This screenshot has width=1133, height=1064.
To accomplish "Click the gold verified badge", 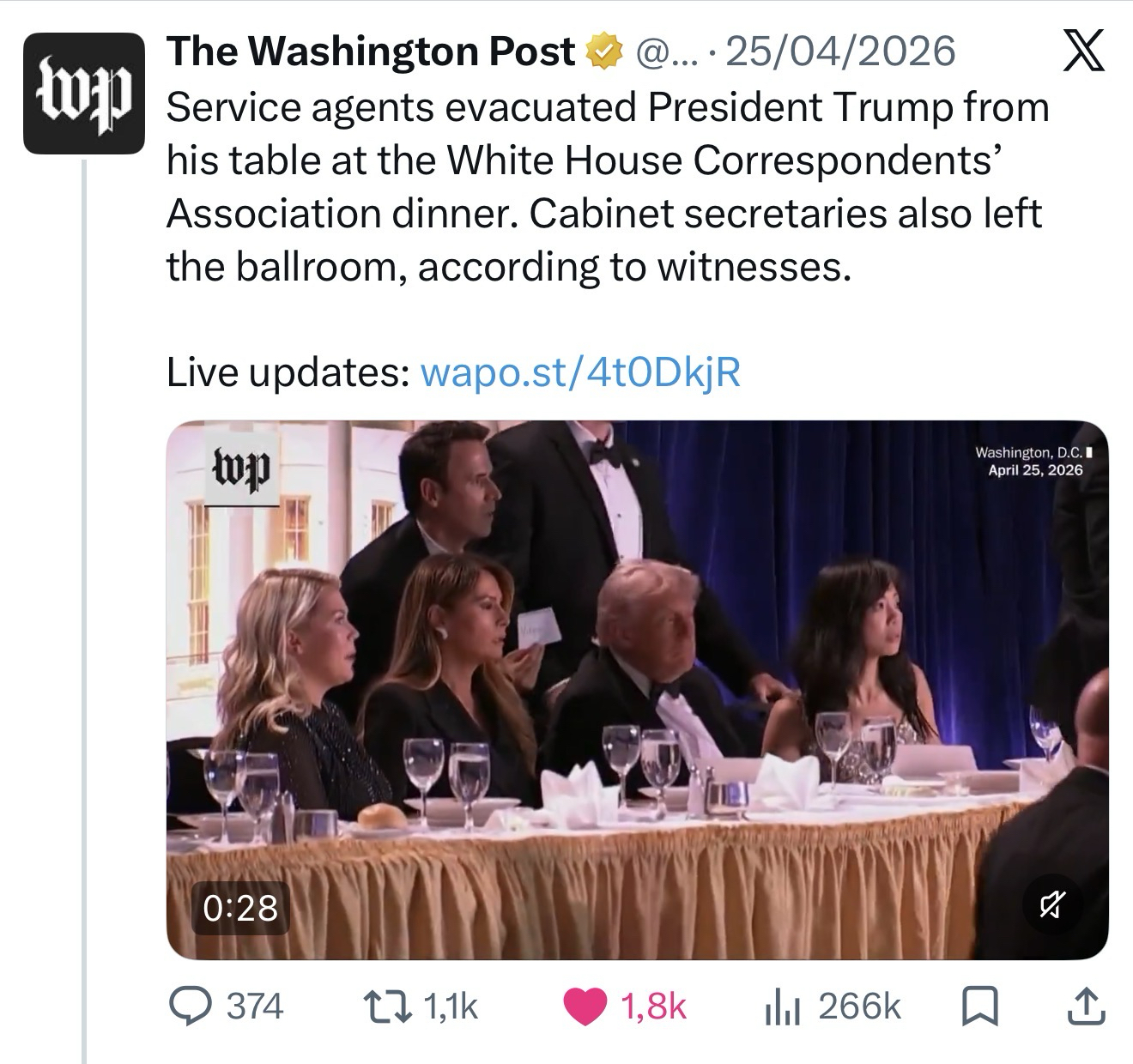I will pos(603,52).
